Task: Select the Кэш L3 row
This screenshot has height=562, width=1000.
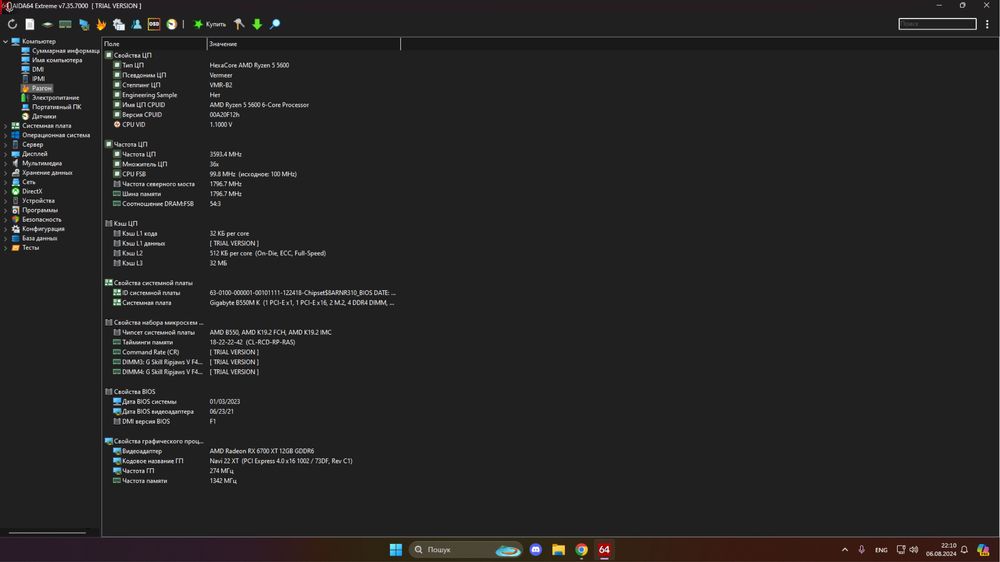Action: pyautogui.click(x=249, y=263)
